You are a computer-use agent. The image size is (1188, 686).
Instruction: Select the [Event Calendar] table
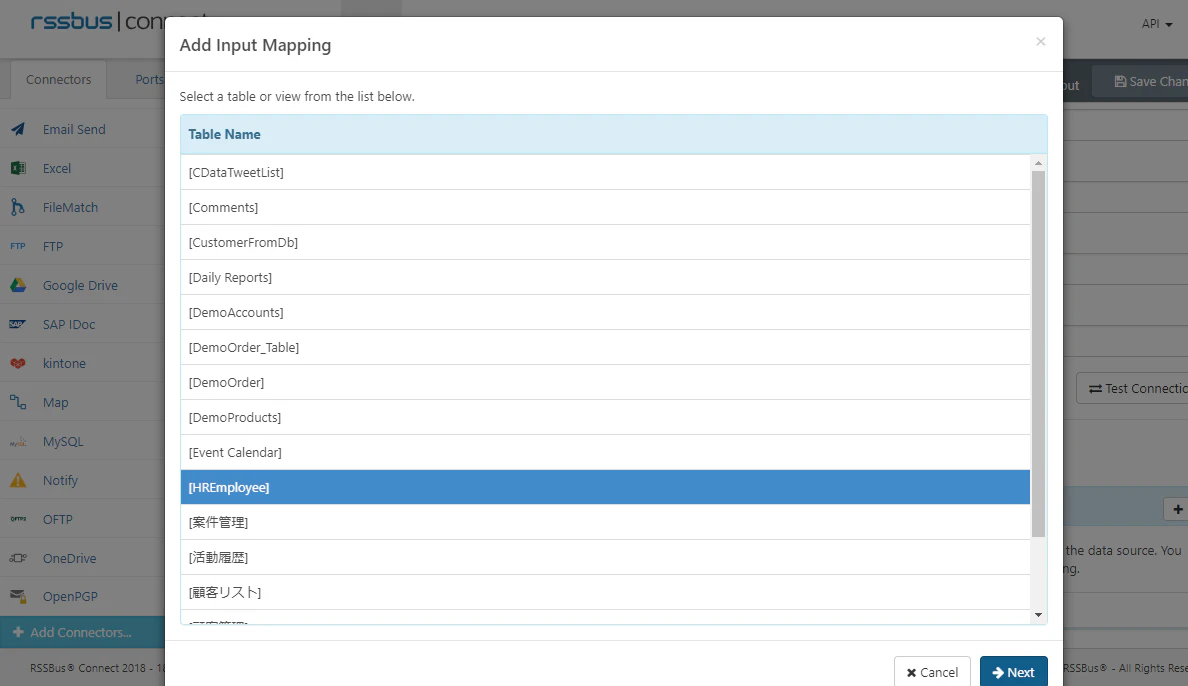click(605, 452)
